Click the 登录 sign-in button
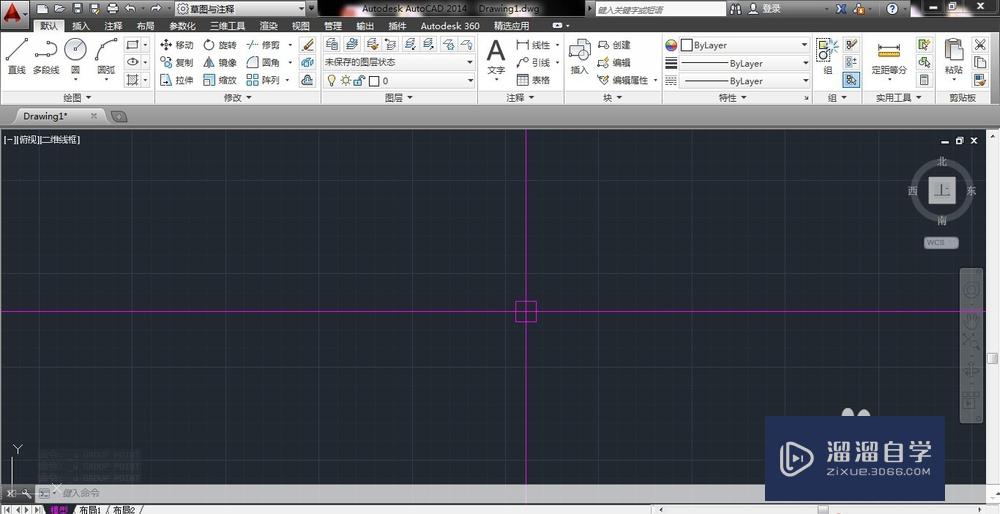Viewport: 1000px width, 514px height. [765, 9]
